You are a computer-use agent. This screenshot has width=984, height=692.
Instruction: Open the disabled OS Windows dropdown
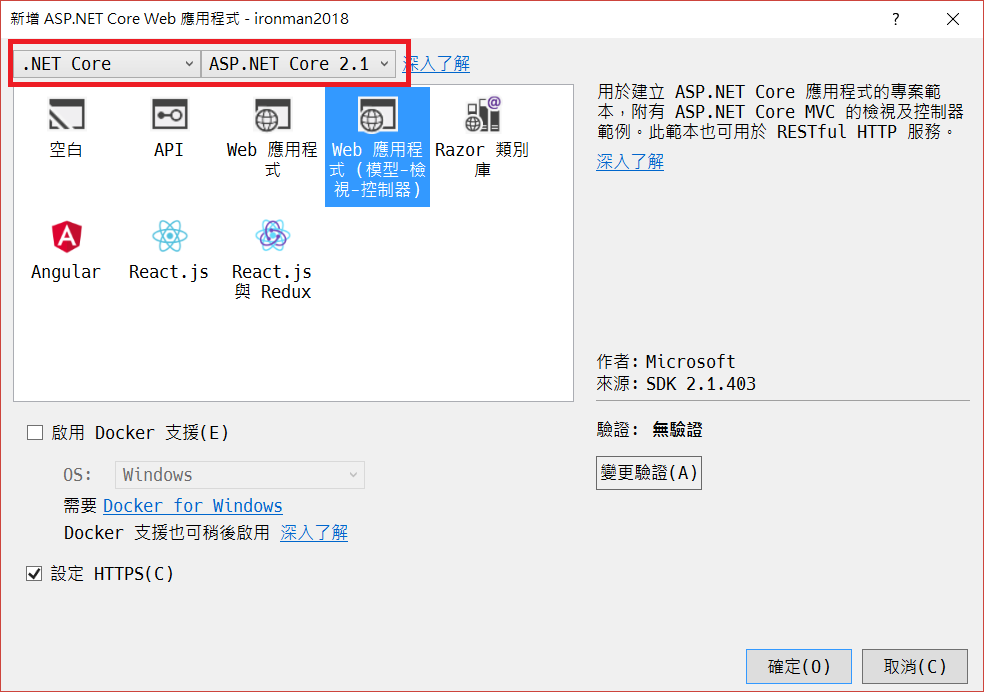[240, 475]
